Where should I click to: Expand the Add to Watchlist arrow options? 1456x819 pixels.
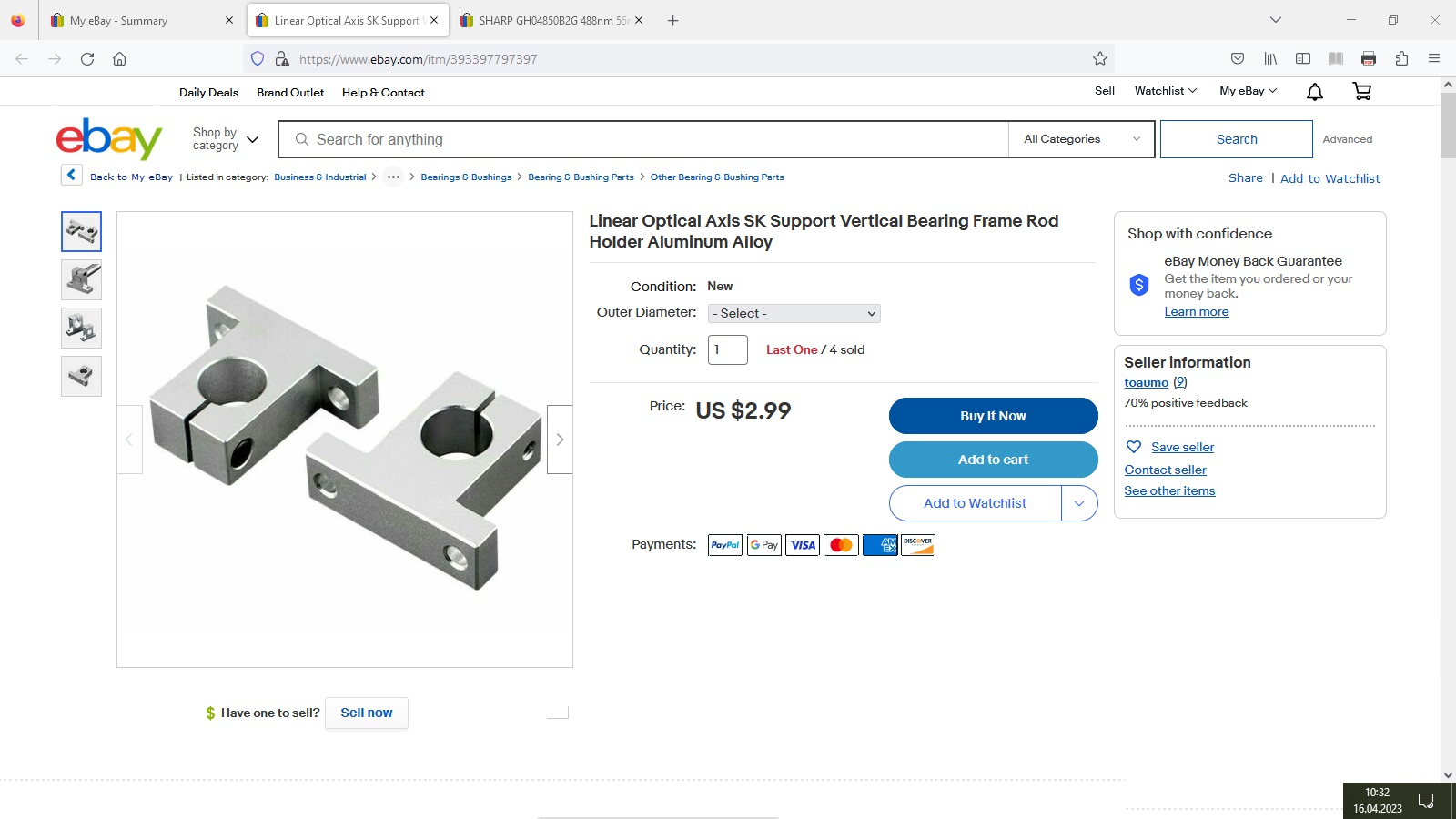tap(1079, 503)
